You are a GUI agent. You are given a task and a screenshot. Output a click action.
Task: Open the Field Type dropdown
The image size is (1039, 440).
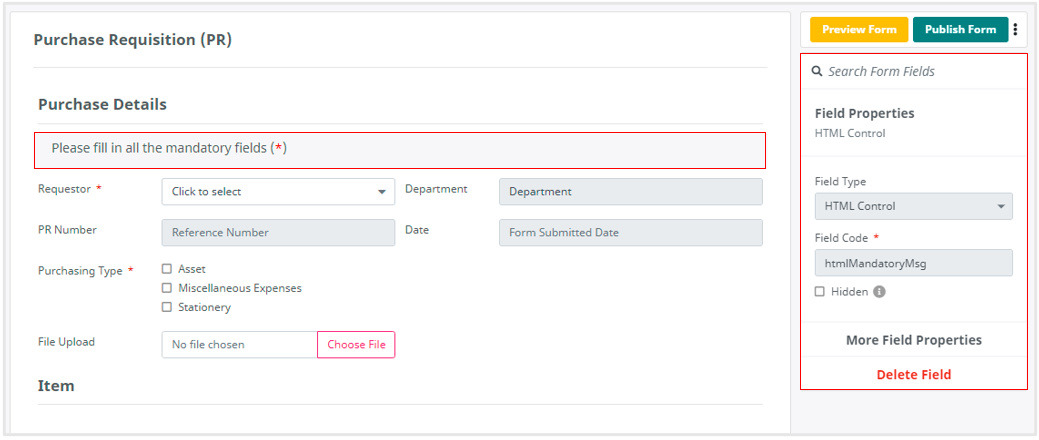(x=913, y=206)
